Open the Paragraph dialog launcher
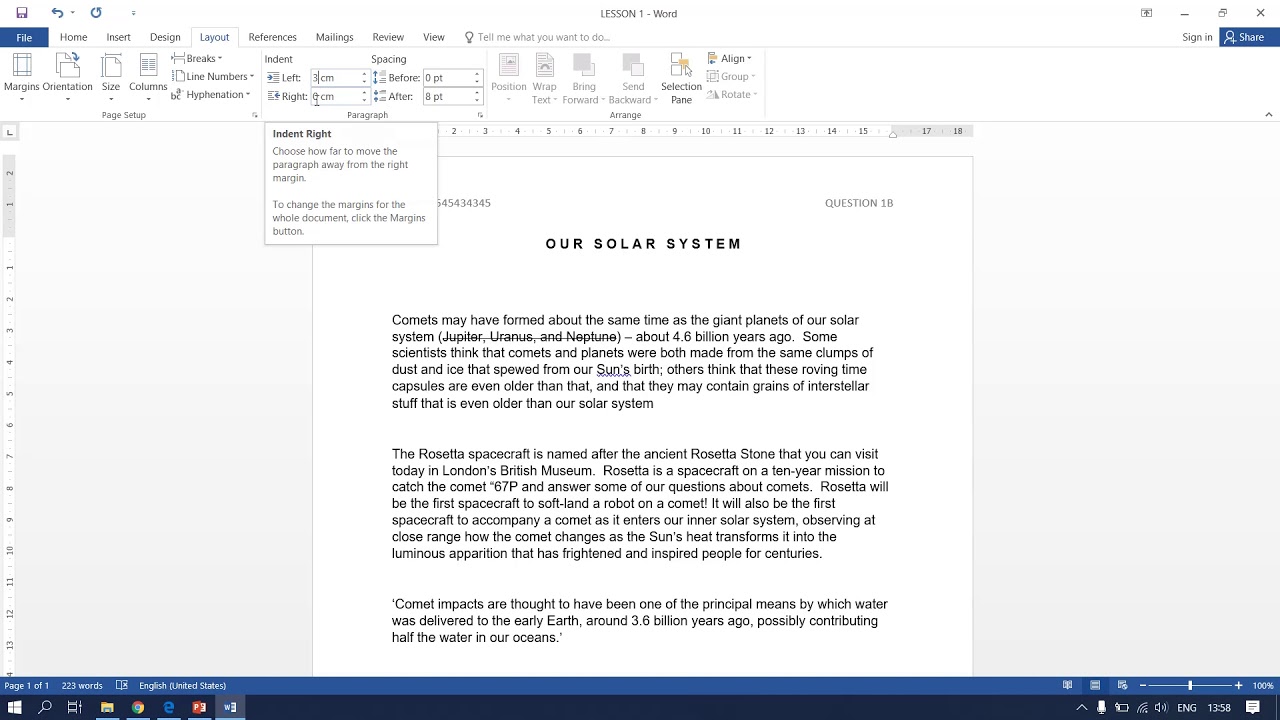This screenshot has height=720, width=1280. (x=480, y=115)
